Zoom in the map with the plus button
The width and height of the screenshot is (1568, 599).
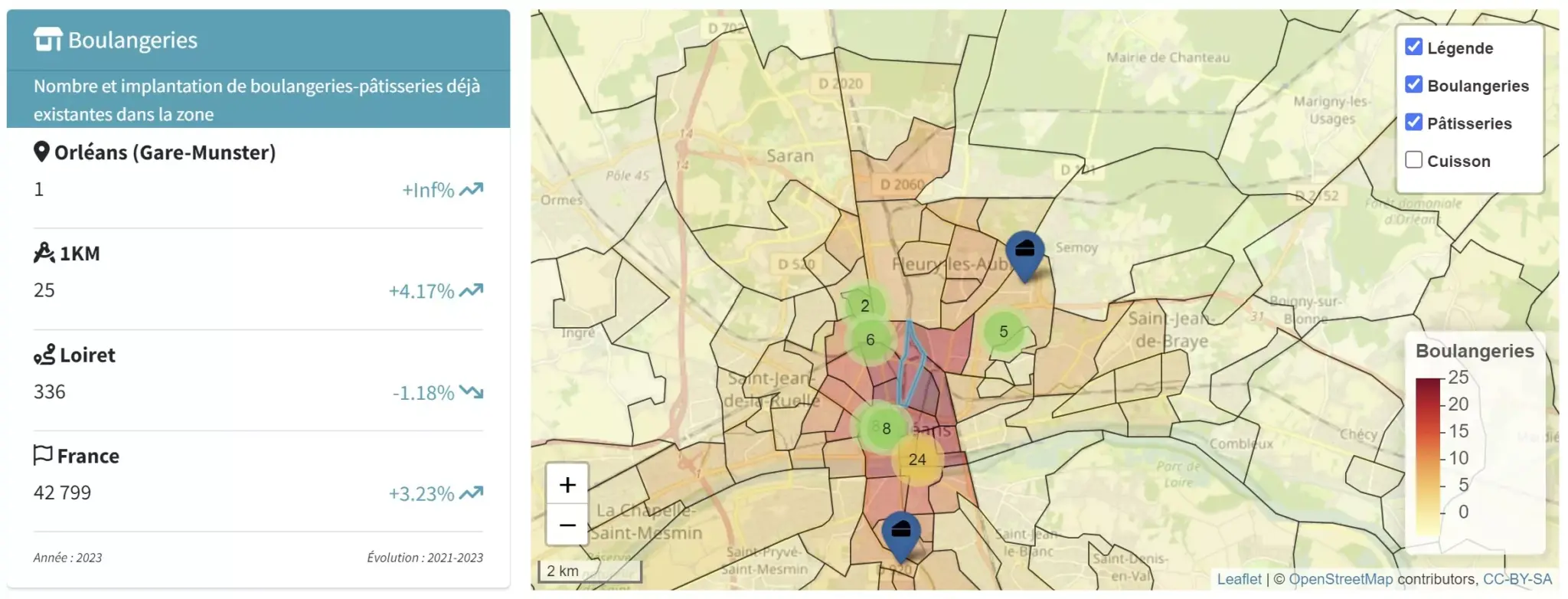567,485
